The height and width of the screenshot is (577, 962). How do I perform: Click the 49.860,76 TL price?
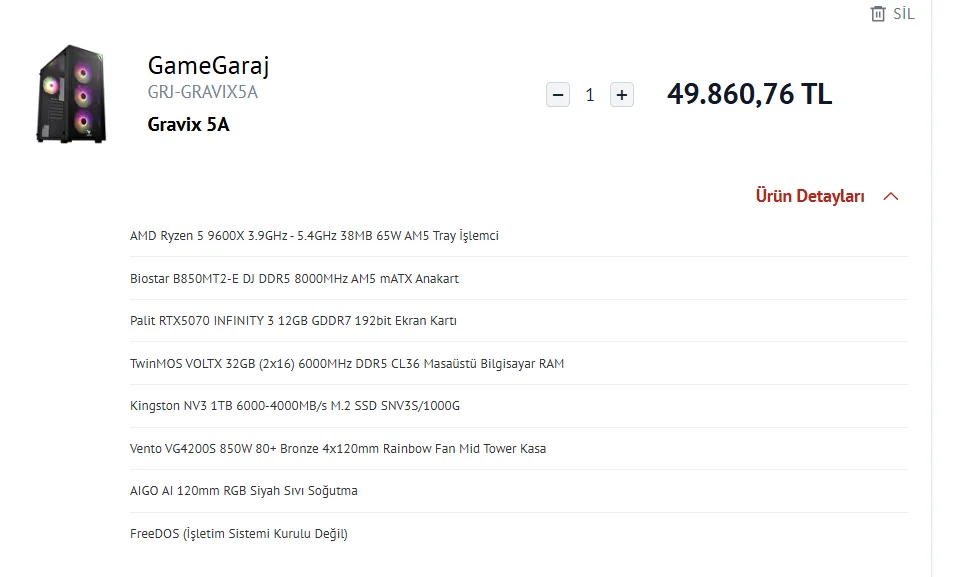(749, 95)
